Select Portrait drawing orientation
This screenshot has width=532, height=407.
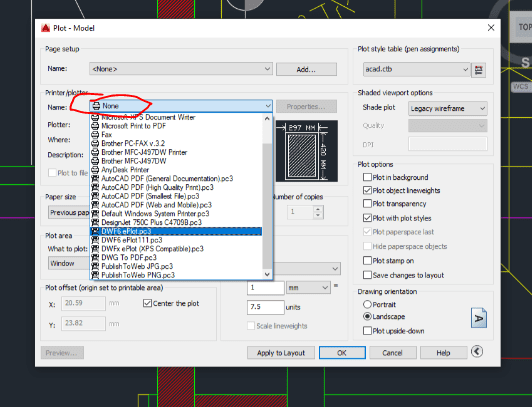[x=367, y=304]
